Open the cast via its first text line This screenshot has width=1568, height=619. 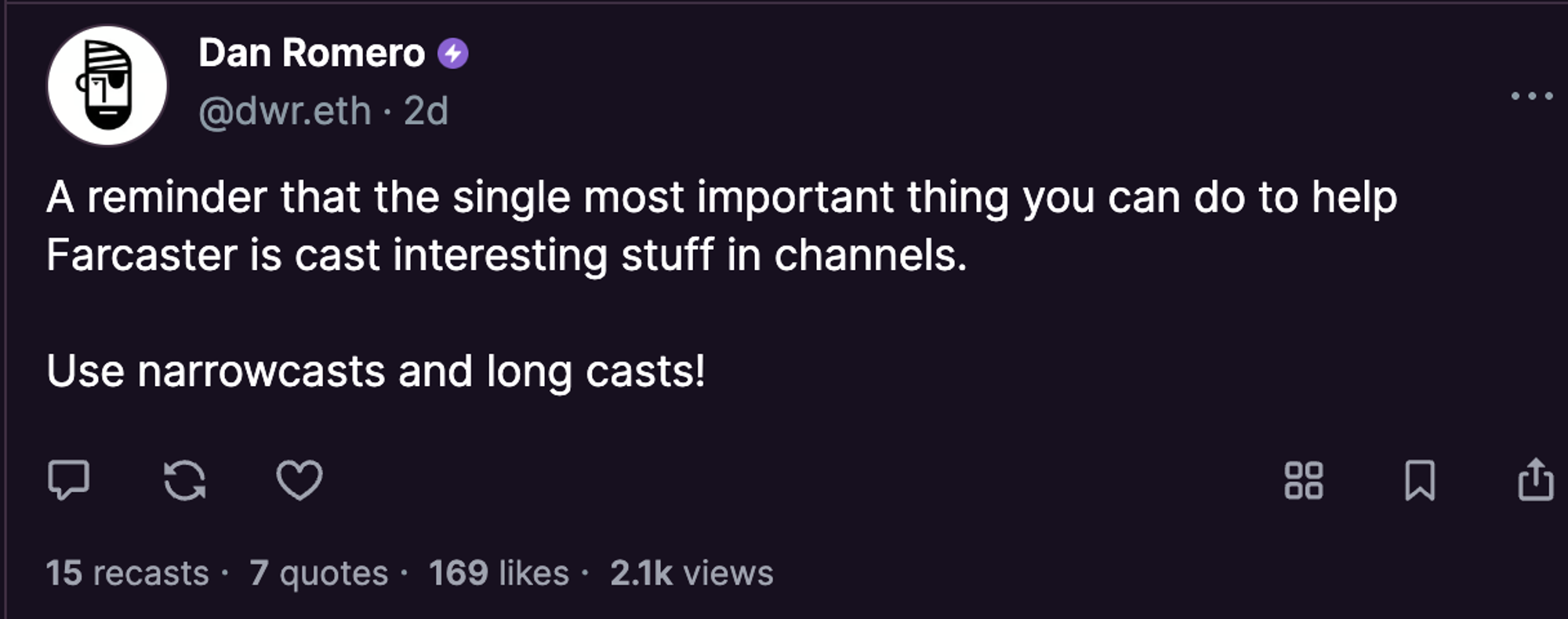tap(721, 197)
